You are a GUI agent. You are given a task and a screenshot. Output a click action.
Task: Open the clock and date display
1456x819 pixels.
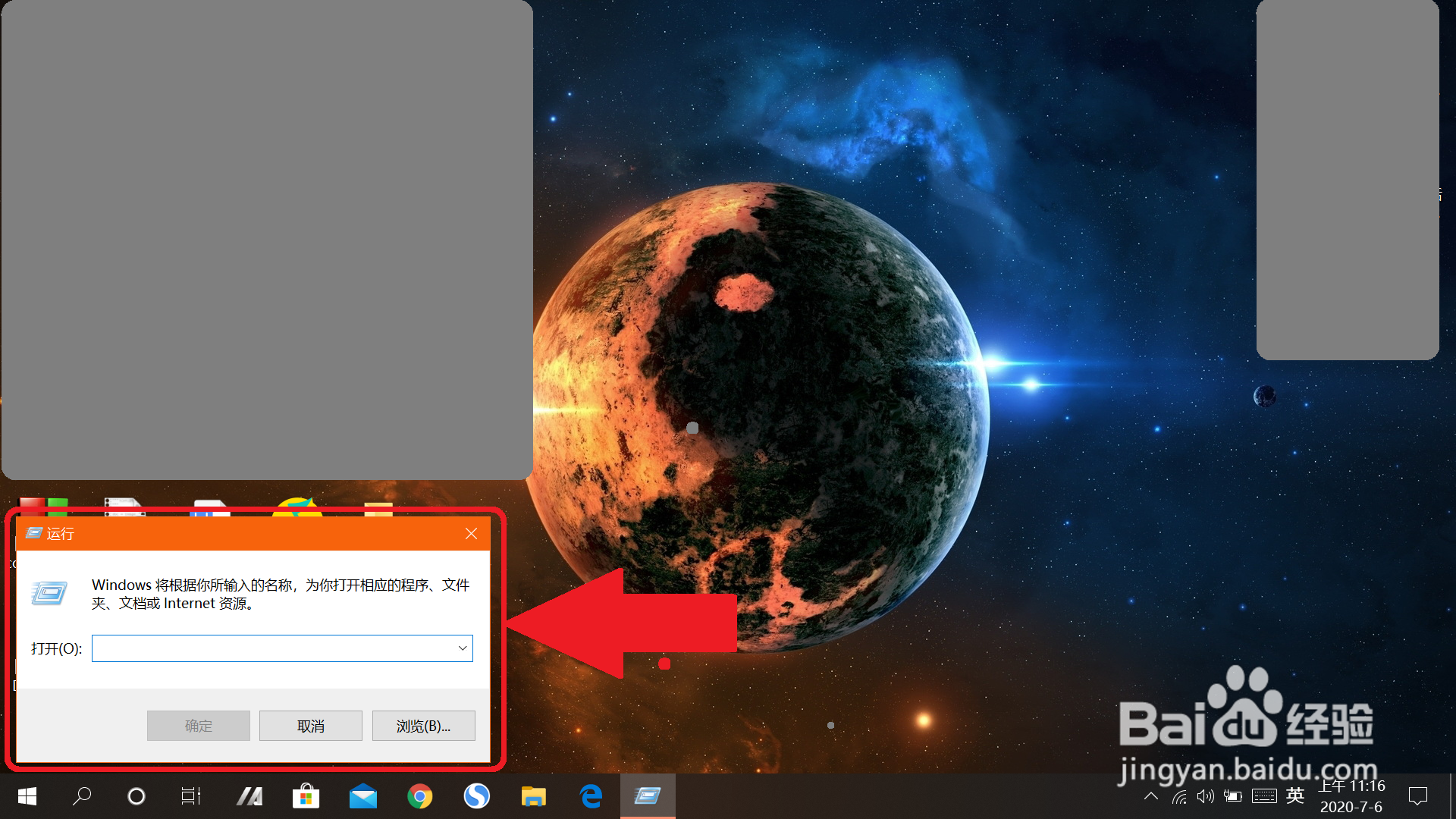pos(1351,796)
